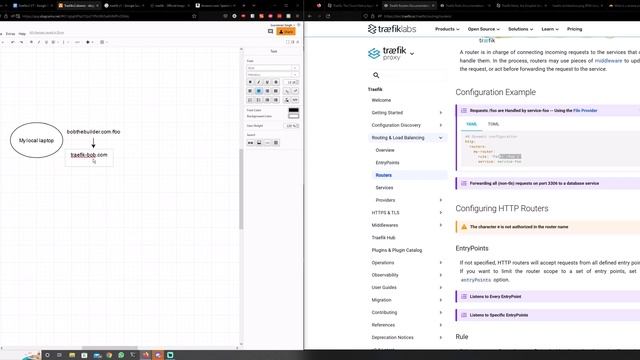Click the docs search magnifier icon
The height and width of the screenshot is (360, 640).
click(x=376, y=75)
